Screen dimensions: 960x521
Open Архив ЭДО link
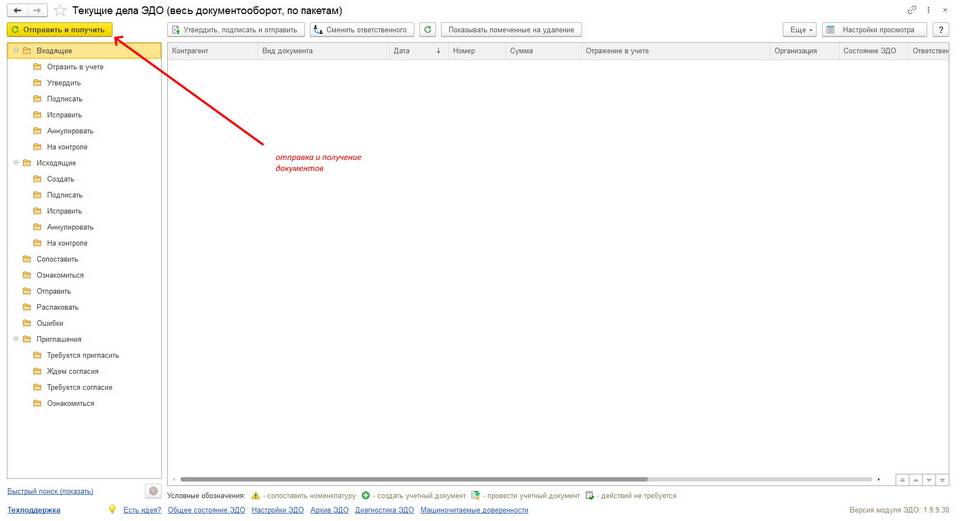(329, 509)
